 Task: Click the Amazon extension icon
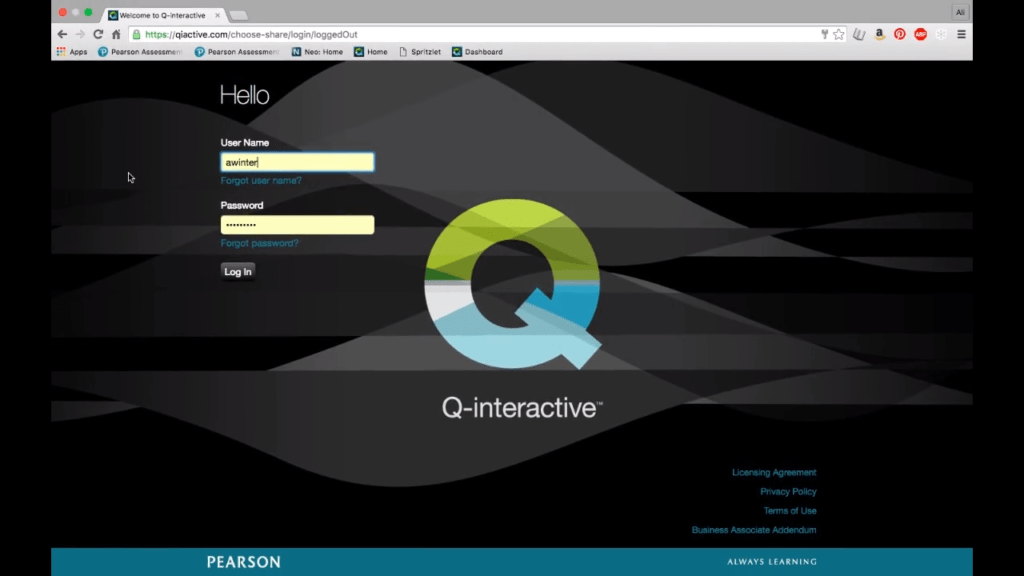[x=879, y=34]
